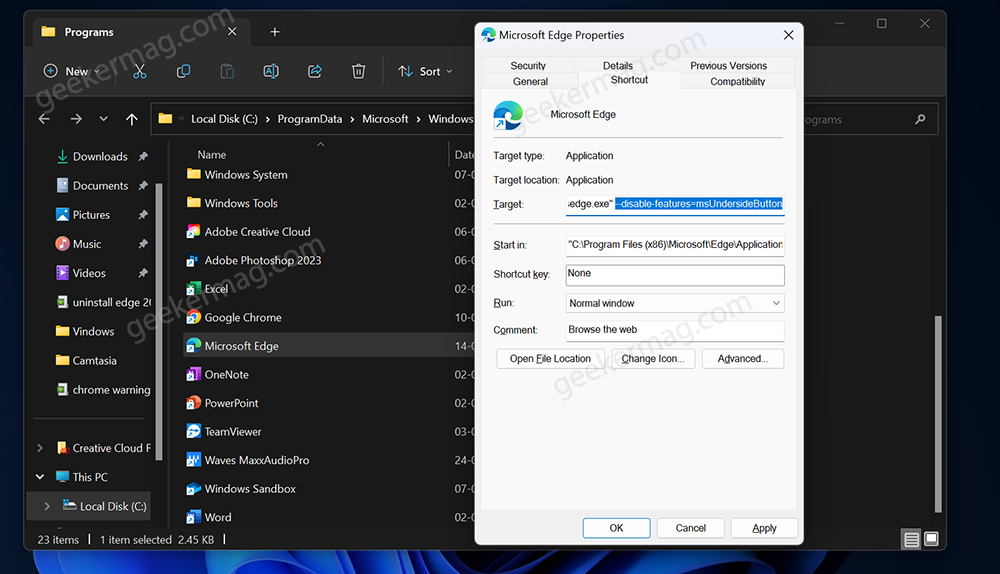The width and height of the screenshot is (1000, 574).
Task: Close the Programs tab
Action: [x=232, y=31]
